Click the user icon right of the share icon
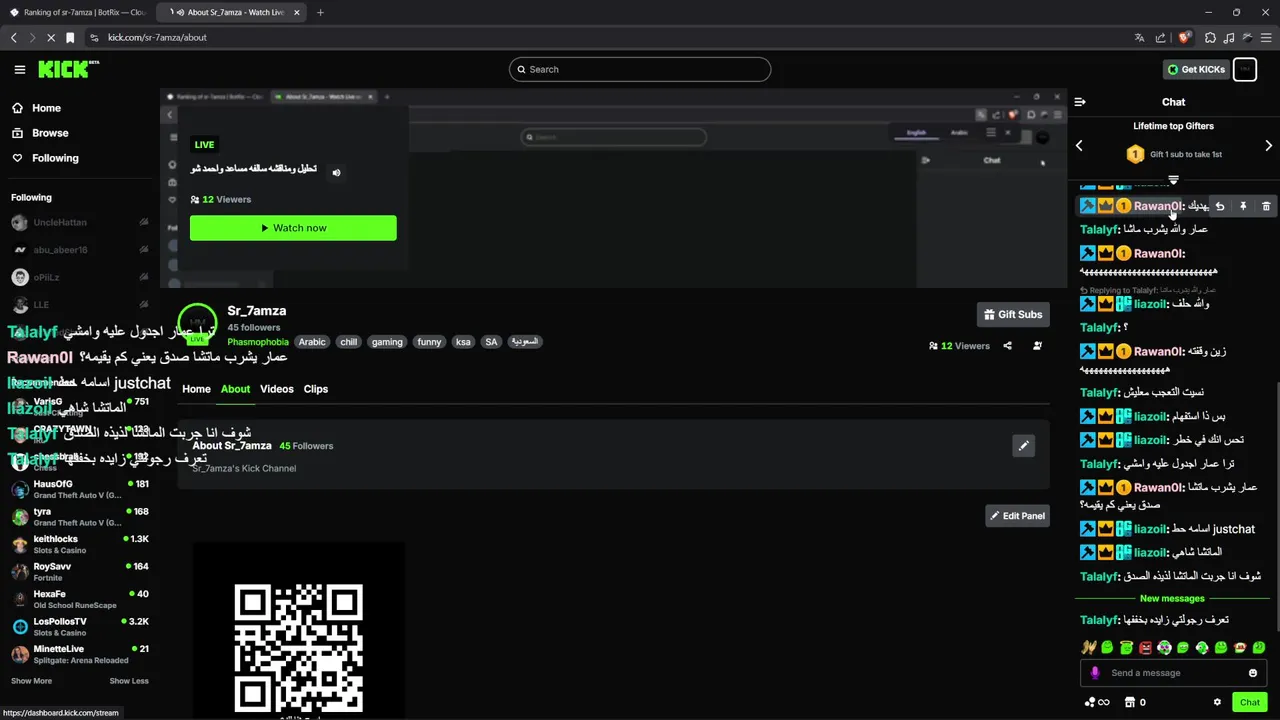The image size is (1280, 720). 1037,346
